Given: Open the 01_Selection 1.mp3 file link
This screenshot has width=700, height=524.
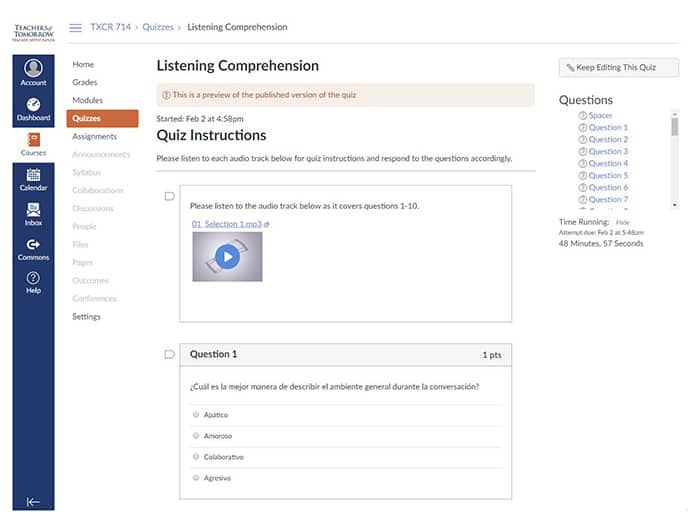Looking at the screenshot, I should coord(226,224).
